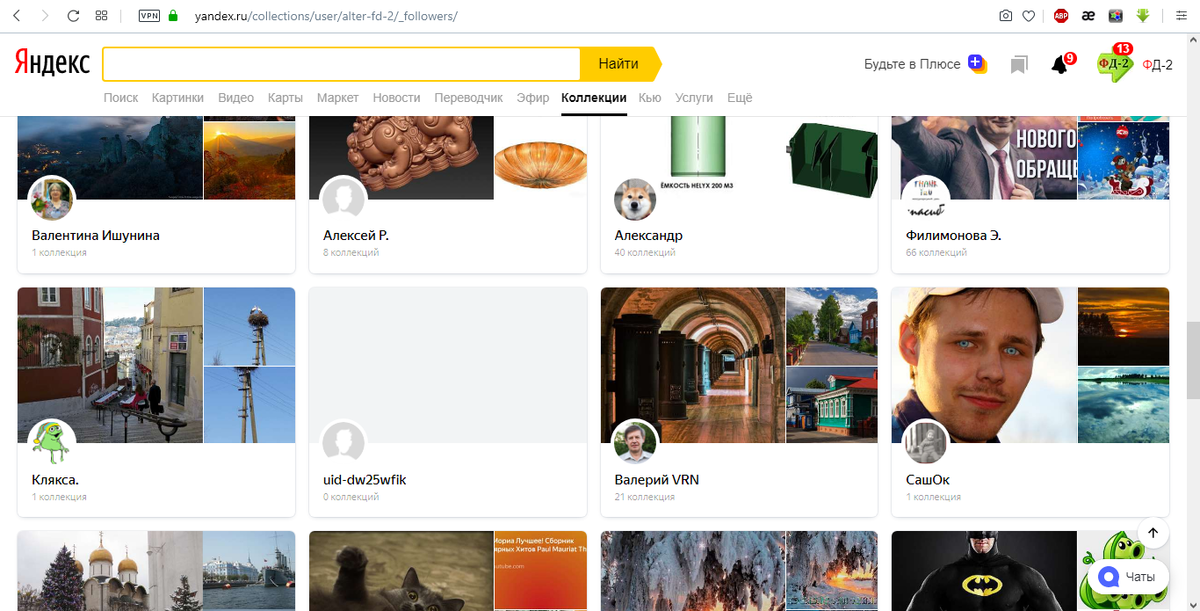Click '21 коллекция' under Валерий VRN
This screenshot has height=611, width=1200.
(x=645, y=497)
